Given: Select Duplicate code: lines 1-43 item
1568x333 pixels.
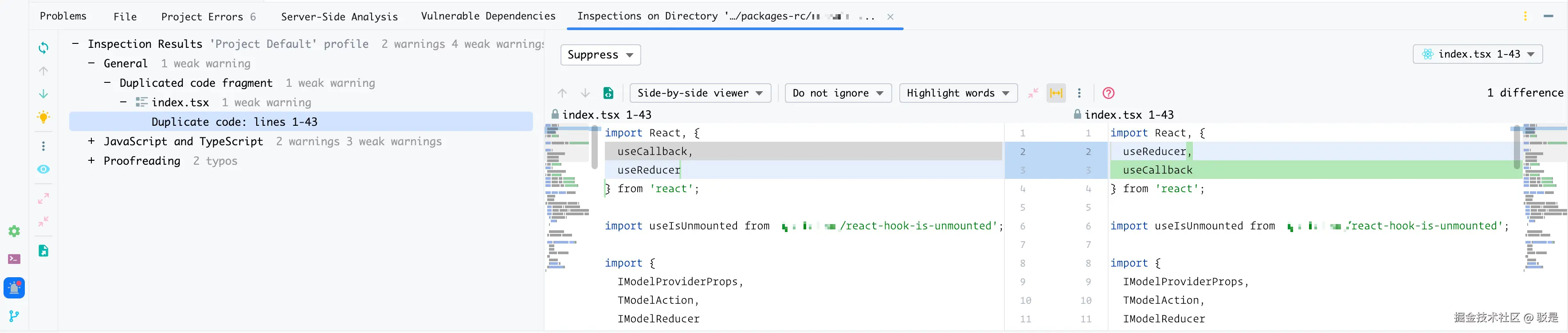Looking at the screenshot, I should (234, 121).
